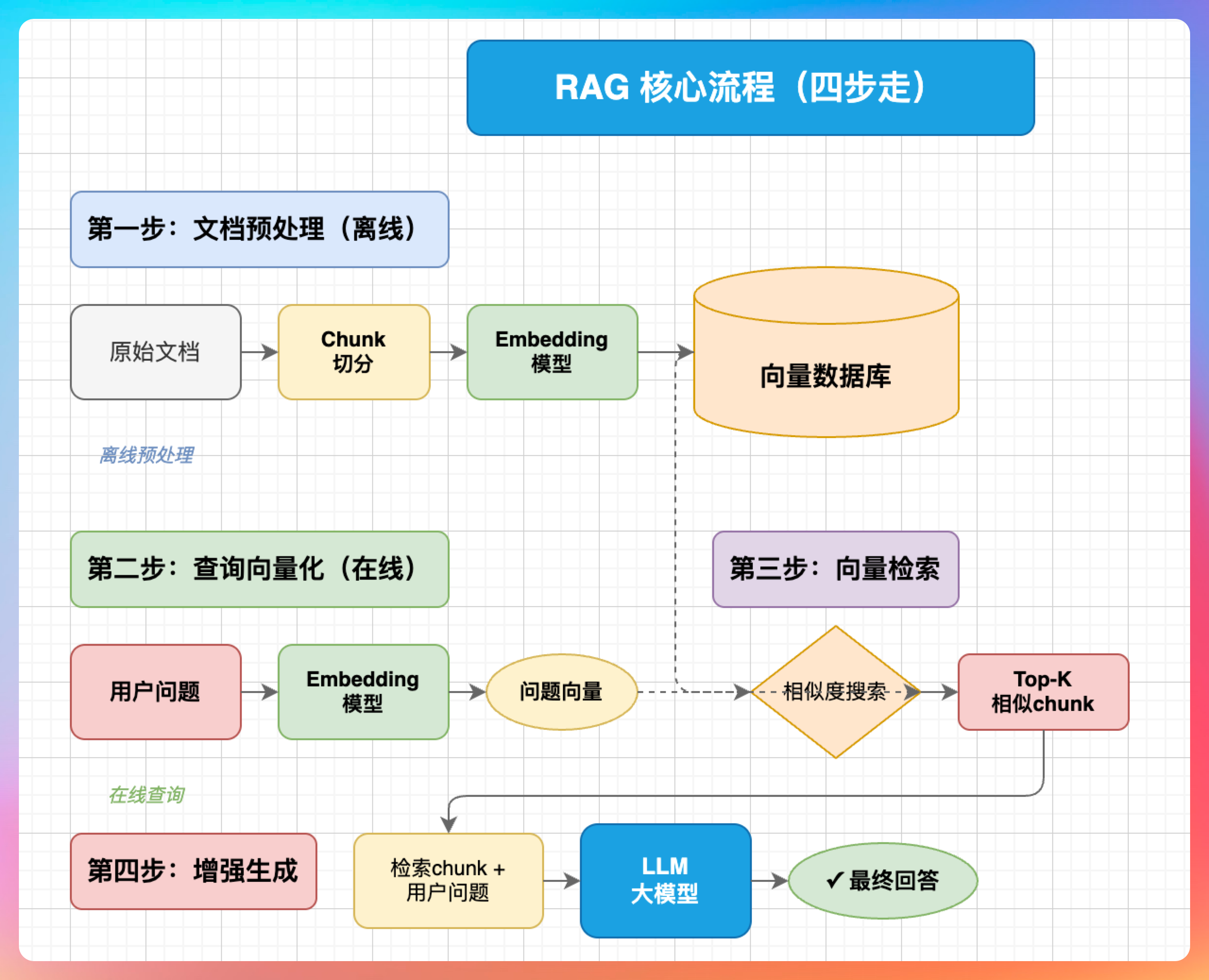Select the 用户问题 red box
The image size is (1209, 980).
pyautogui.click(x=155, y=692)
